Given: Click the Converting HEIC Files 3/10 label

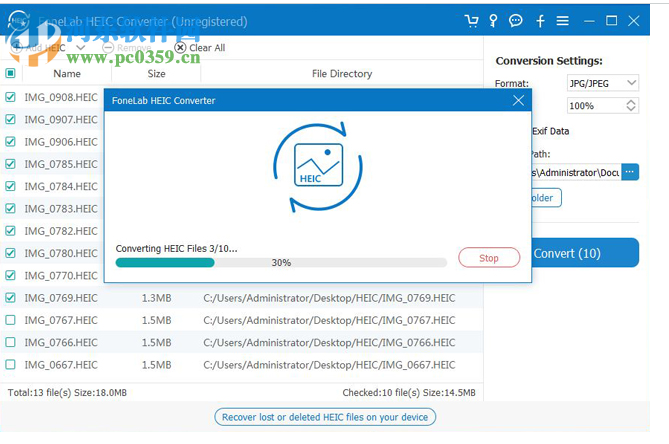Looking at the screenshot, I should [176, 248].
